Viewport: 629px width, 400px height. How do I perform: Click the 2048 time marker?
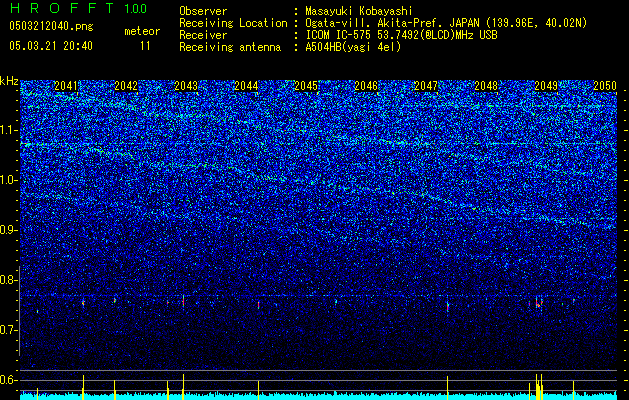[x=486, y=86]
